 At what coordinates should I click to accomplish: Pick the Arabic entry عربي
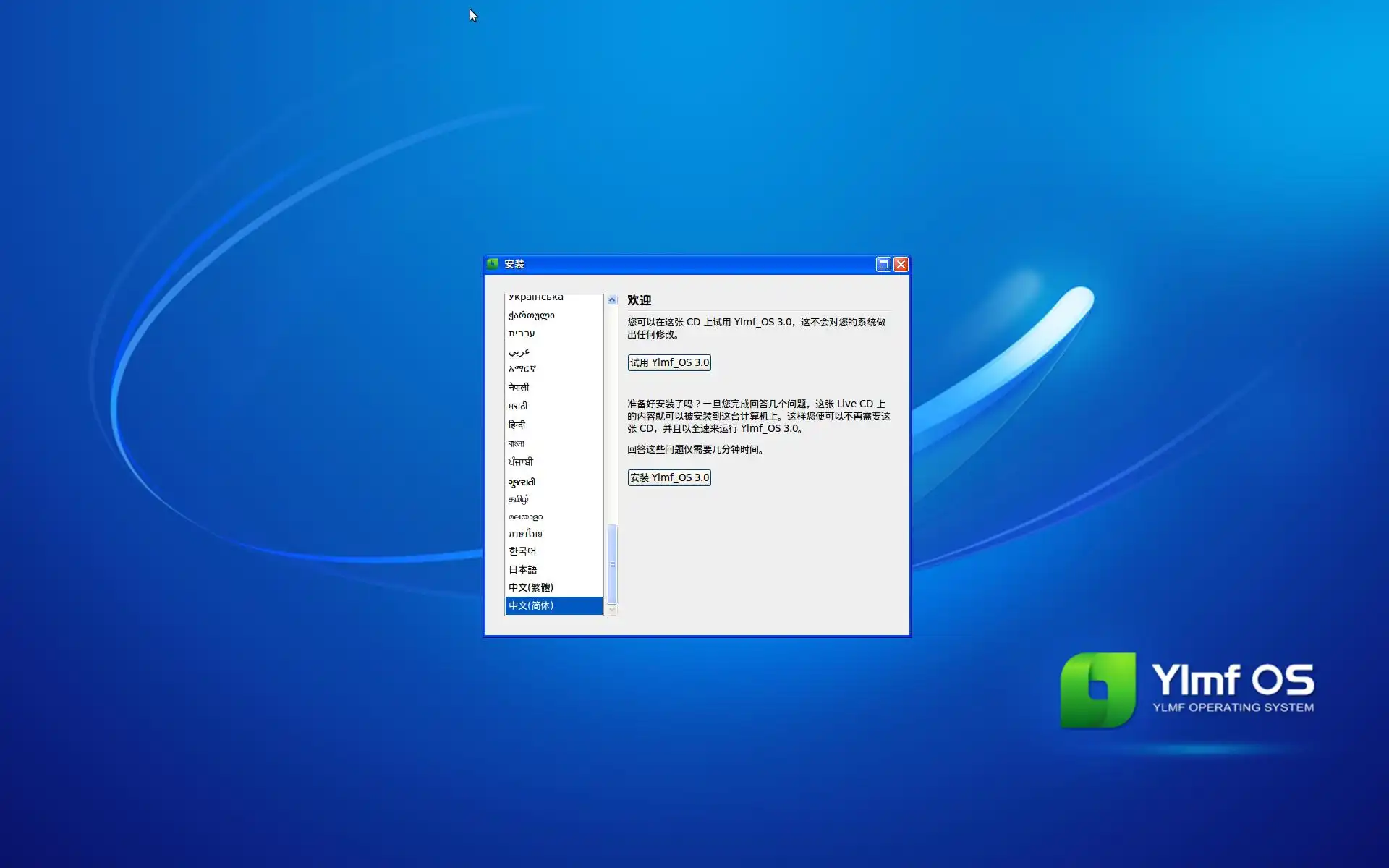(519, 352)
